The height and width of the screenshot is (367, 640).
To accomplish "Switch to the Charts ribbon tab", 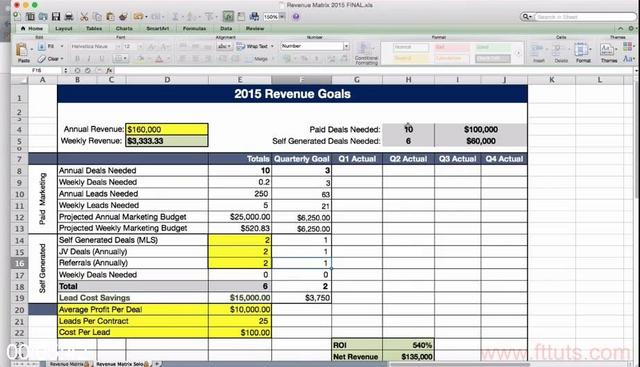I will [x=124, y=29].
